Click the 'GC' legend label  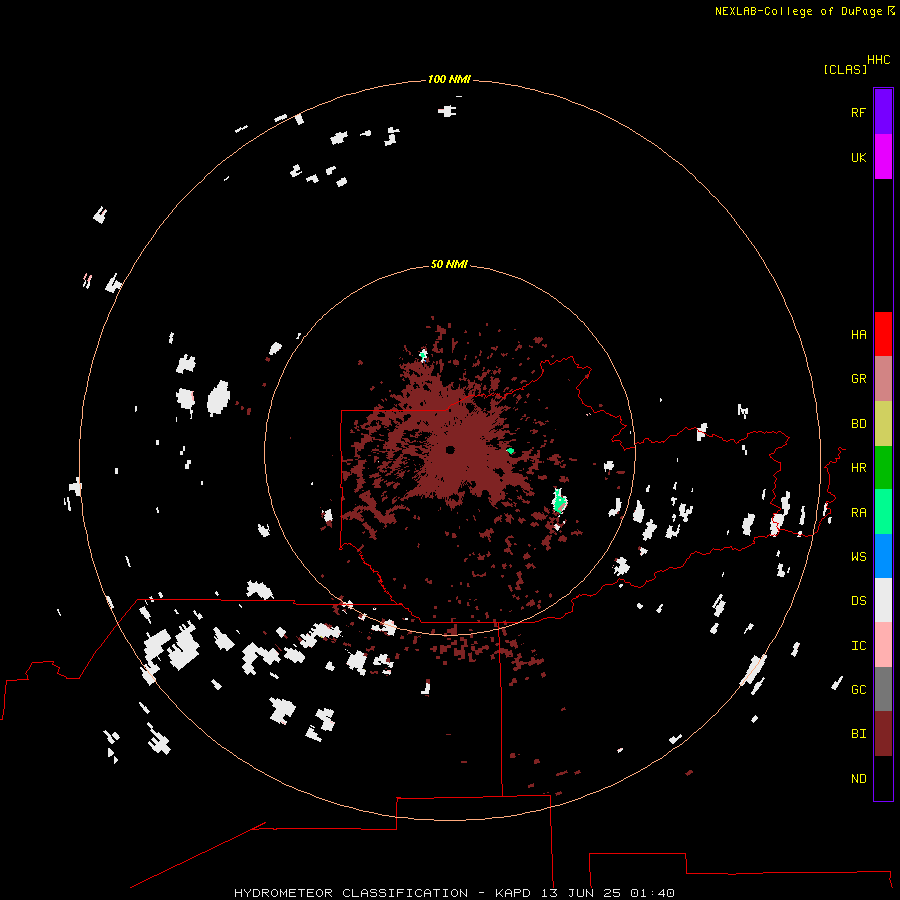[858, 690]
